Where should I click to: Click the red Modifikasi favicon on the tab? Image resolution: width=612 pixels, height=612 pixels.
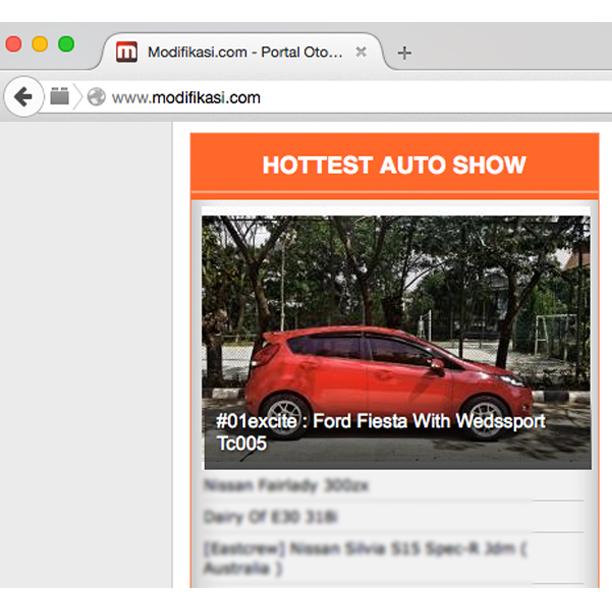(x=127, y=52)
